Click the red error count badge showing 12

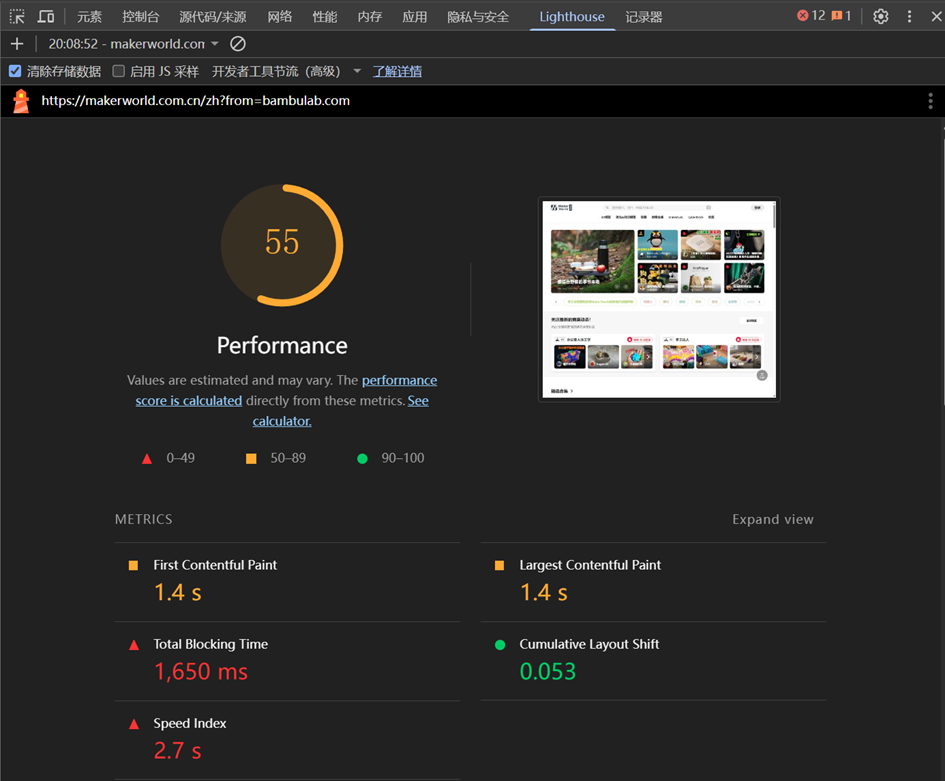pos(811,16)
